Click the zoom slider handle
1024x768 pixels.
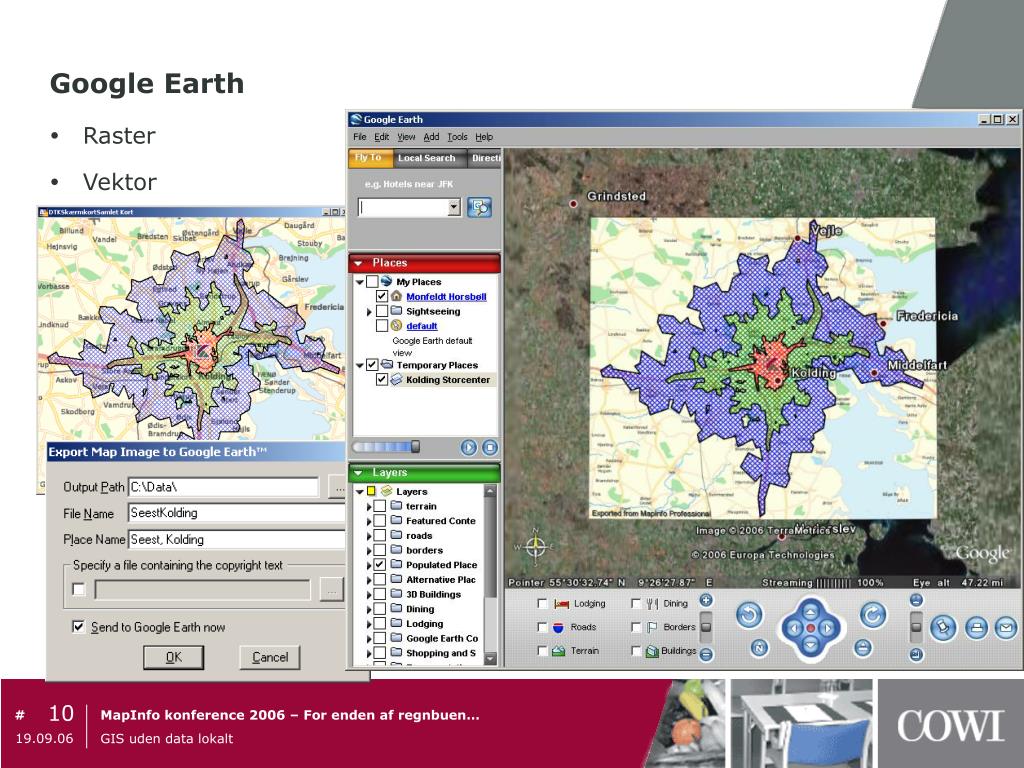click(x=706, y=626)
